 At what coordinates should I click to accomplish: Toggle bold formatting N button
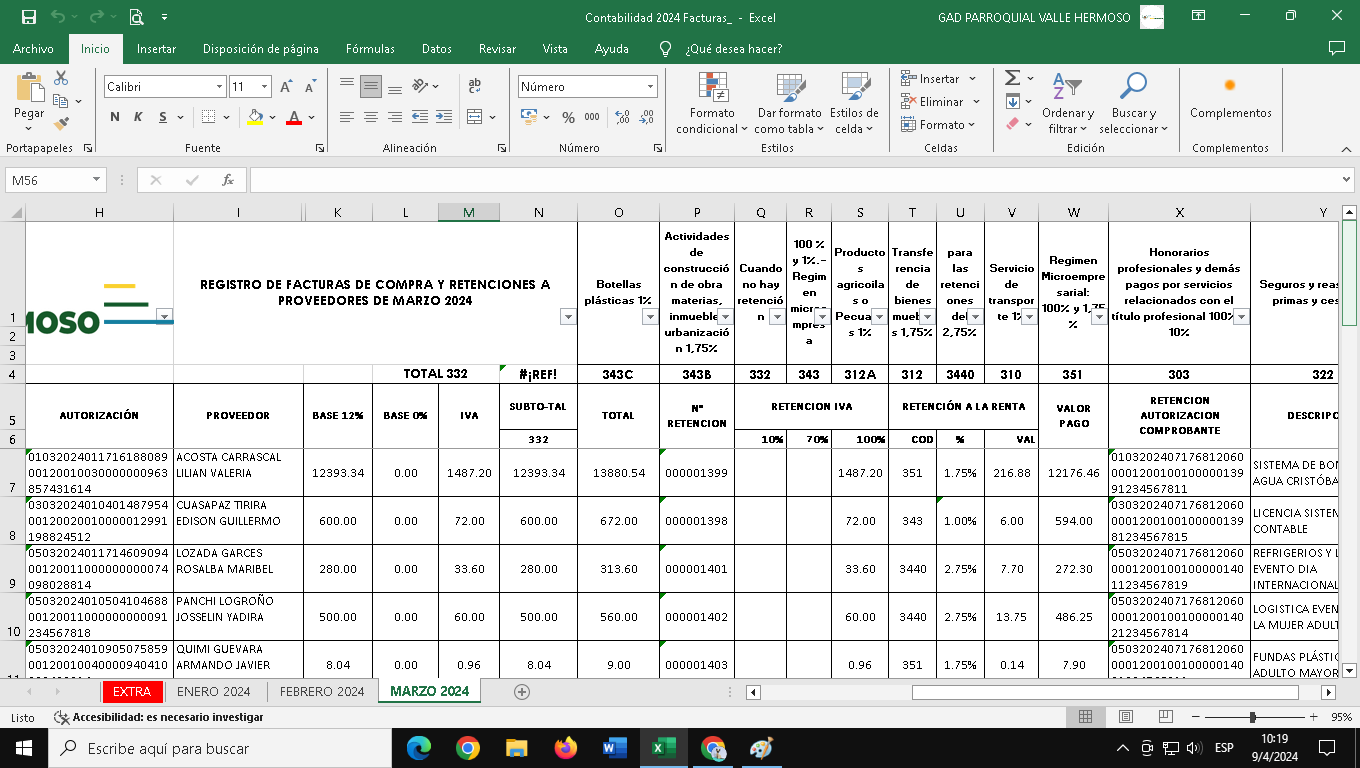coord(115,117)
